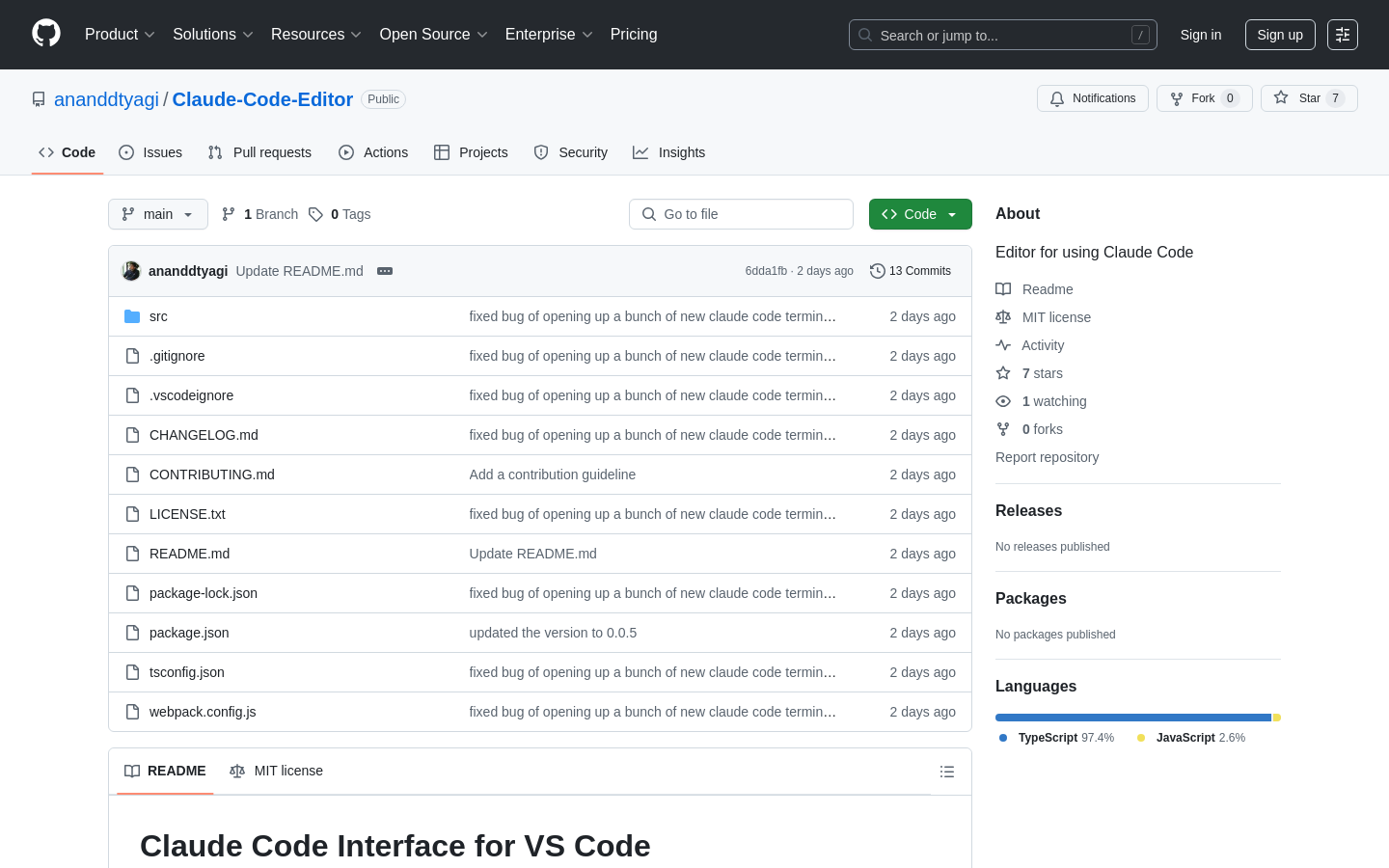The height and width of the screenshot is (868, 1389).
Task: Click the fork icon next to 0 forks
Action: coord(1003,429)
